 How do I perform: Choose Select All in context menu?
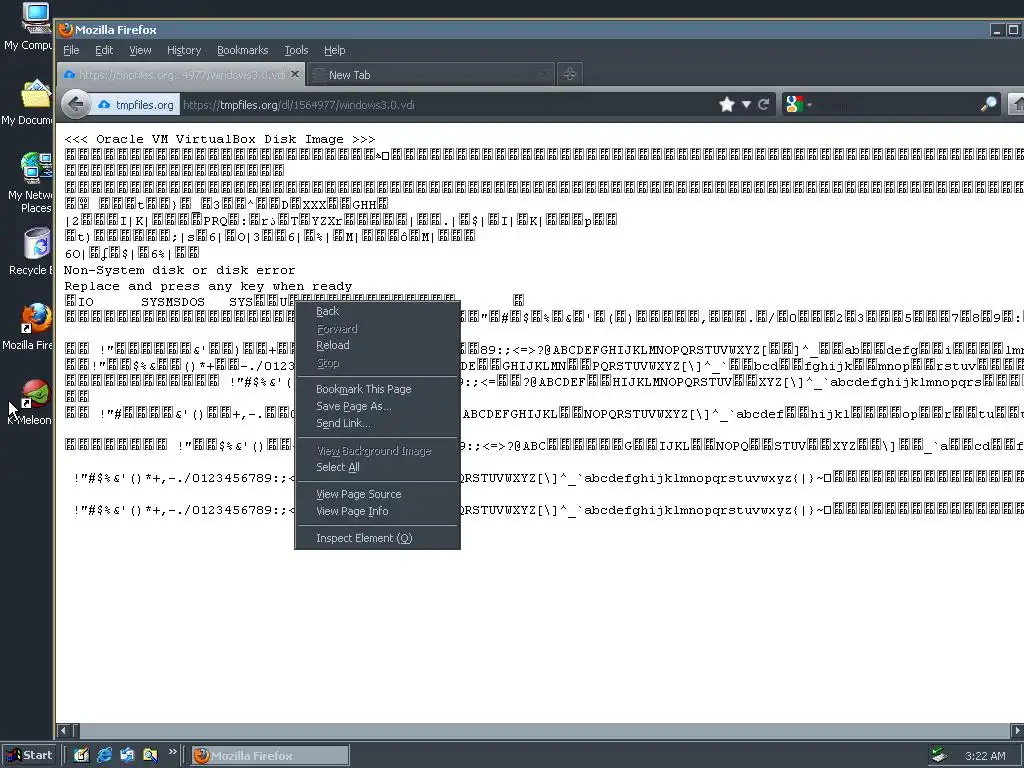coord(377,467)
